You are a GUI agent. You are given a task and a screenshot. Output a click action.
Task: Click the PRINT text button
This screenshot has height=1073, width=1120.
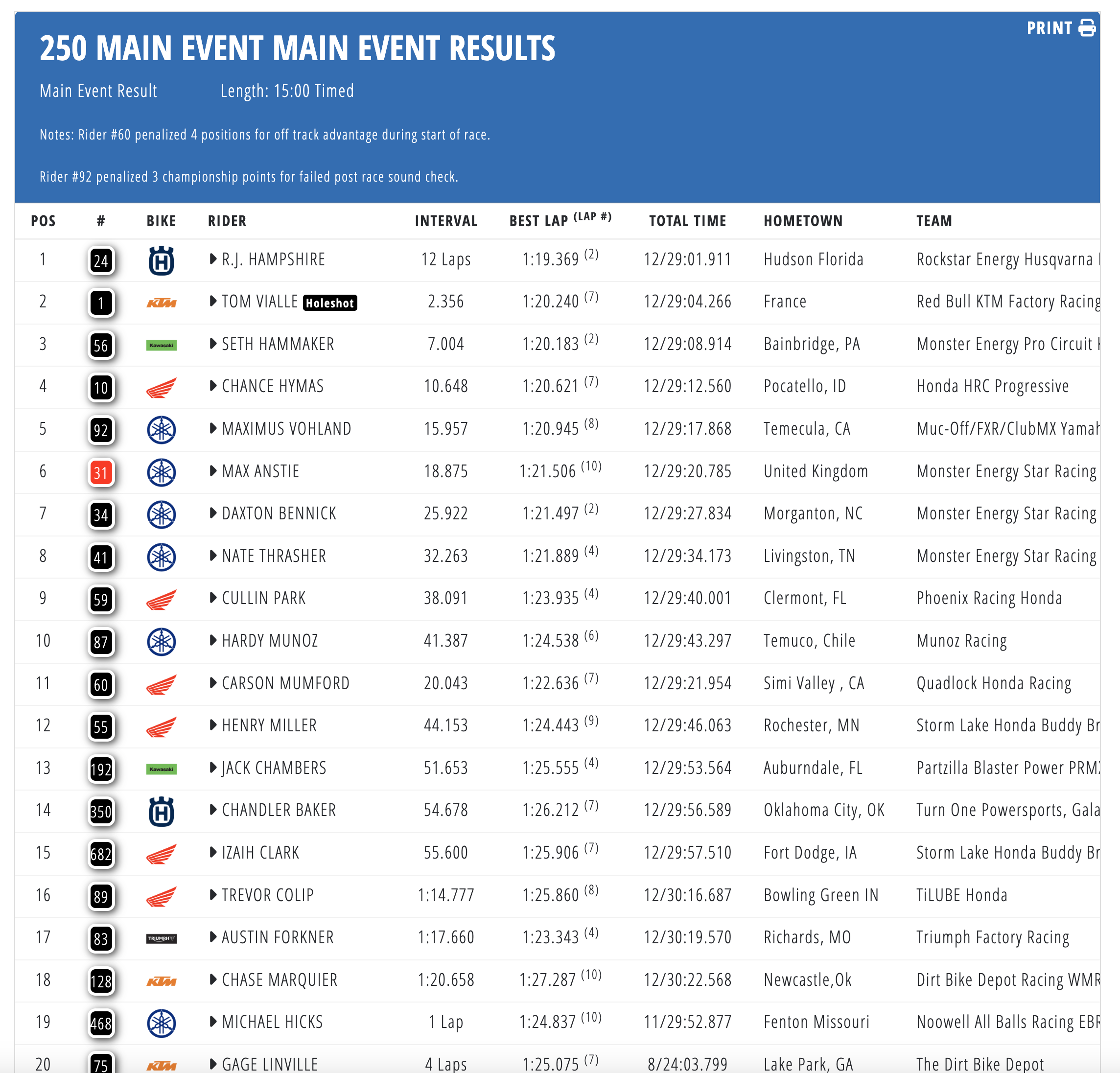pos(1049,28)
